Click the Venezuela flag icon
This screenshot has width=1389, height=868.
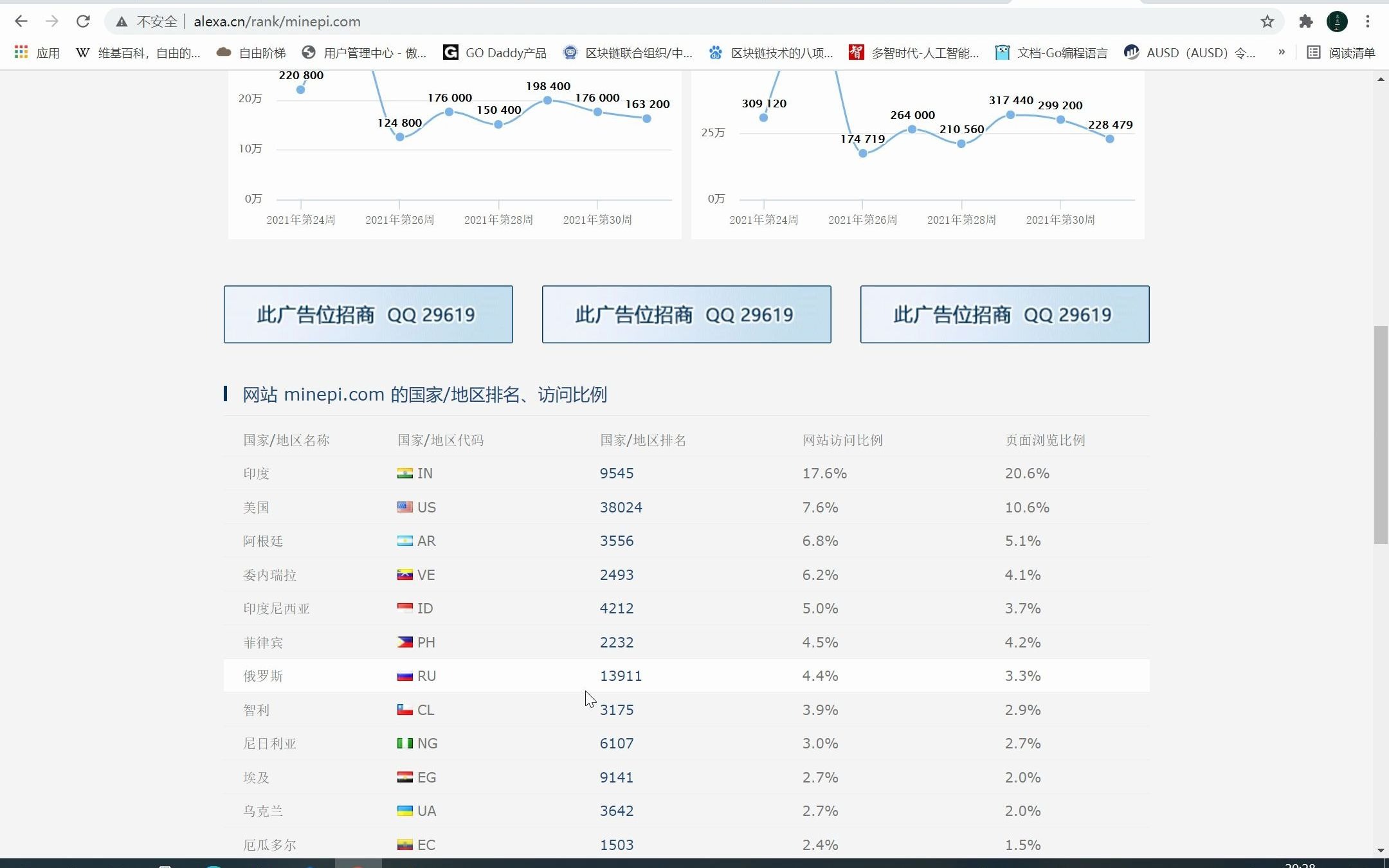(405, 575)
